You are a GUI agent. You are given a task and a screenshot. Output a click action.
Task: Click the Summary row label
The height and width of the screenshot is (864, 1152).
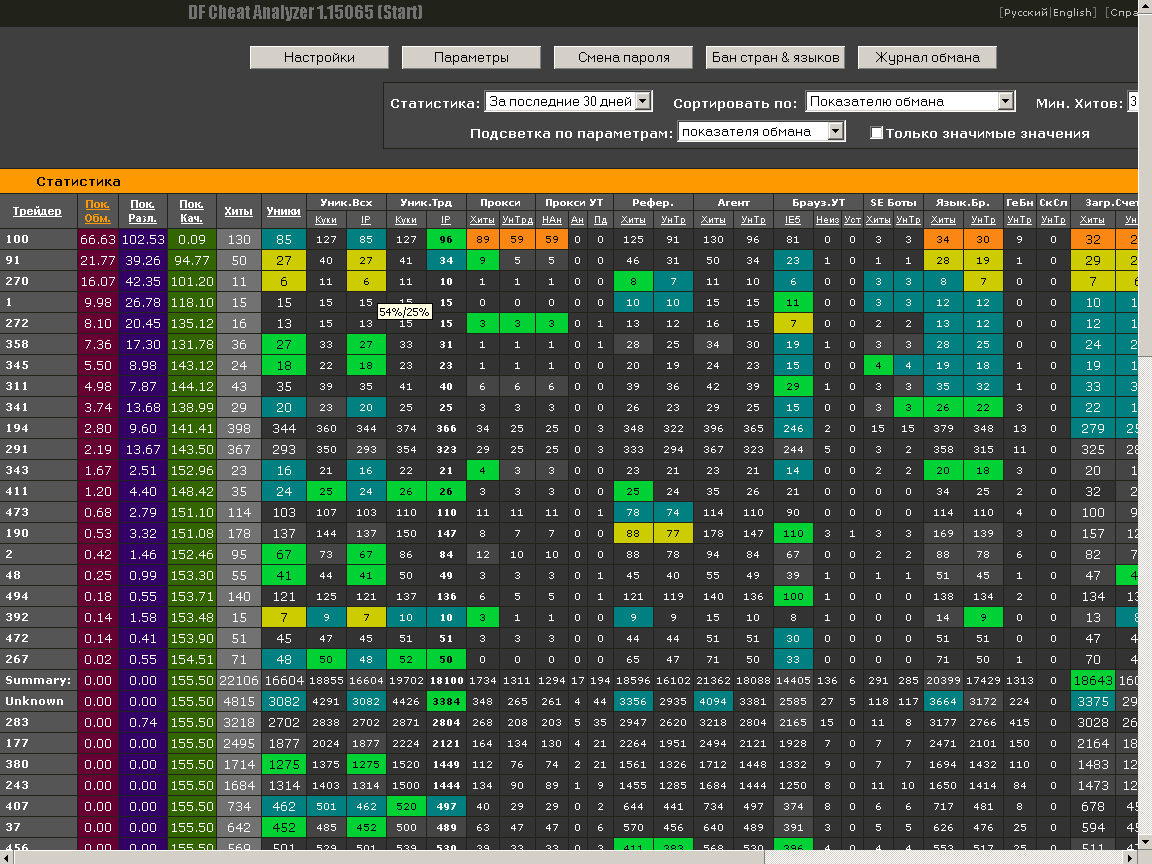[36, 680]
